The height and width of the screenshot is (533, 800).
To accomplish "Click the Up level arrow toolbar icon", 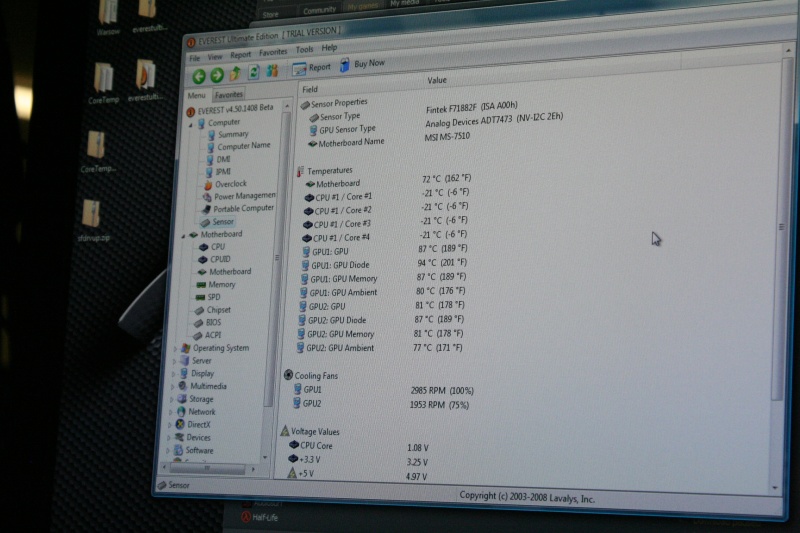I will 235,74.
